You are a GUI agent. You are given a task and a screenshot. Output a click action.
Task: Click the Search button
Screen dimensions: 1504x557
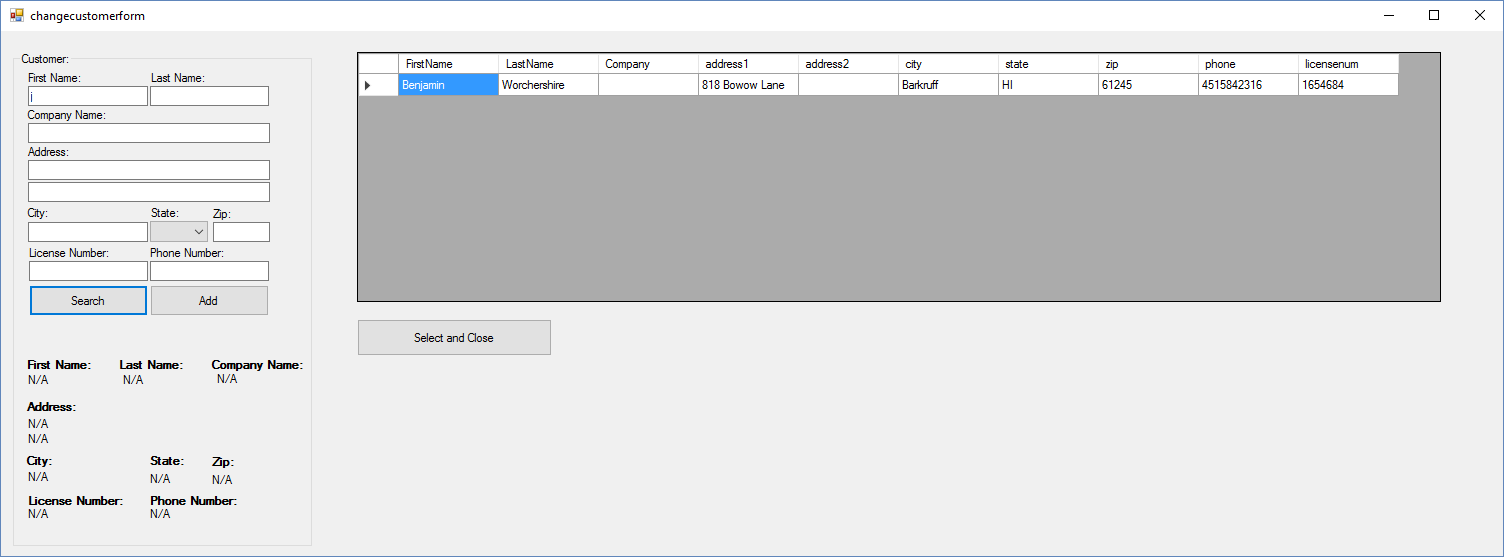point(88,301)
